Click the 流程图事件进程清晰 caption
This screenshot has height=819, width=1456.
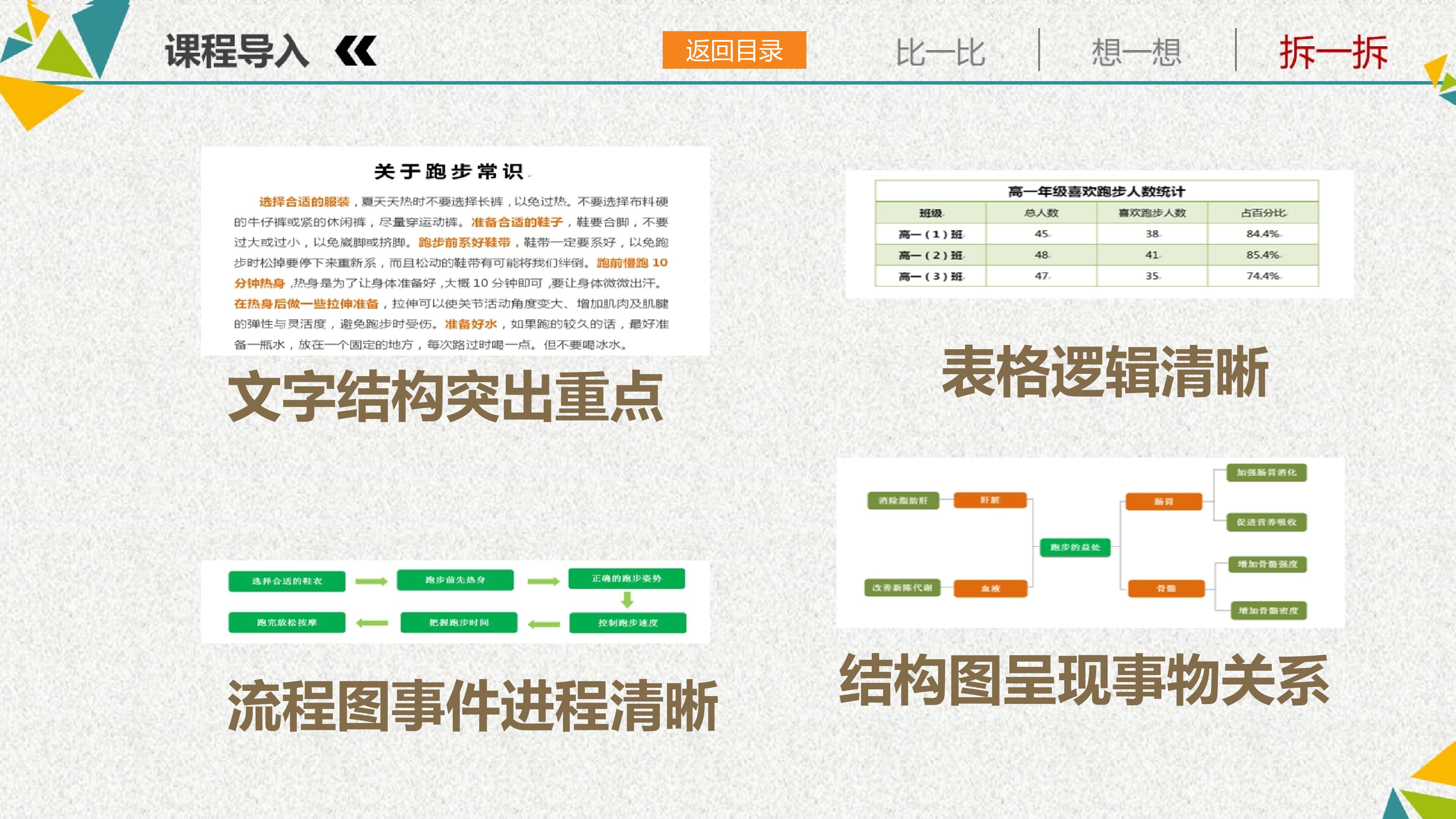click(x=472, y=706)
